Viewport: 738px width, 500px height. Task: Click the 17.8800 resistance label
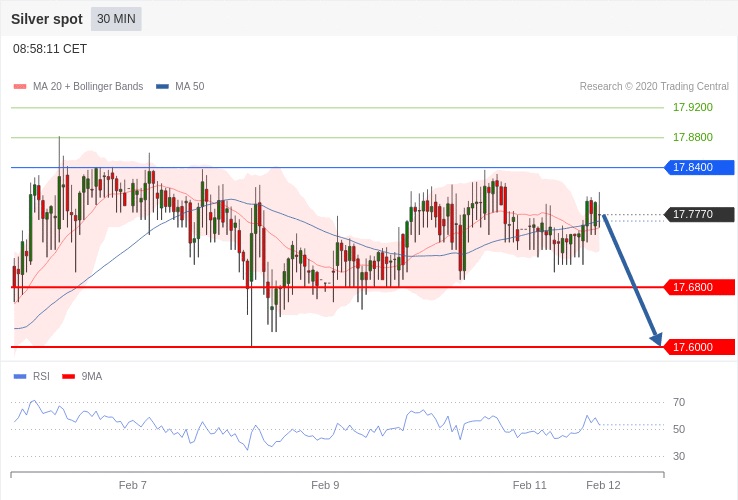pos(693,137)
